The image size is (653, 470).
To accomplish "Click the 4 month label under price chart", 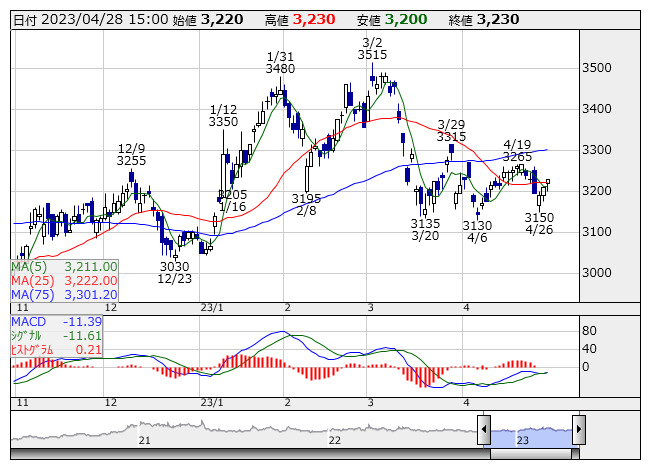I will tap(466, 308).
